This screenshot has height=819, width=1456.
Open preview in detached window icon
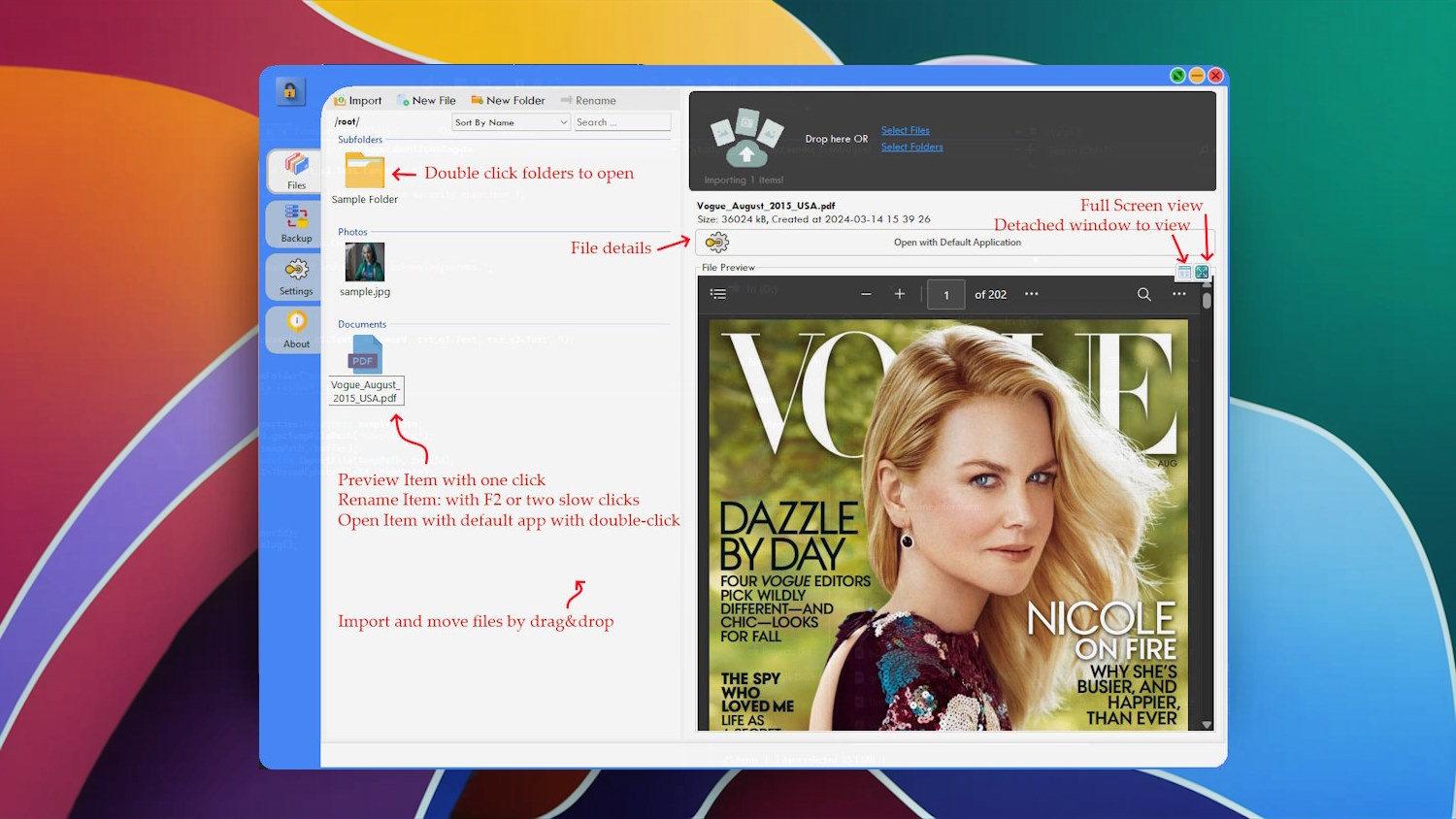[1184, 273]
